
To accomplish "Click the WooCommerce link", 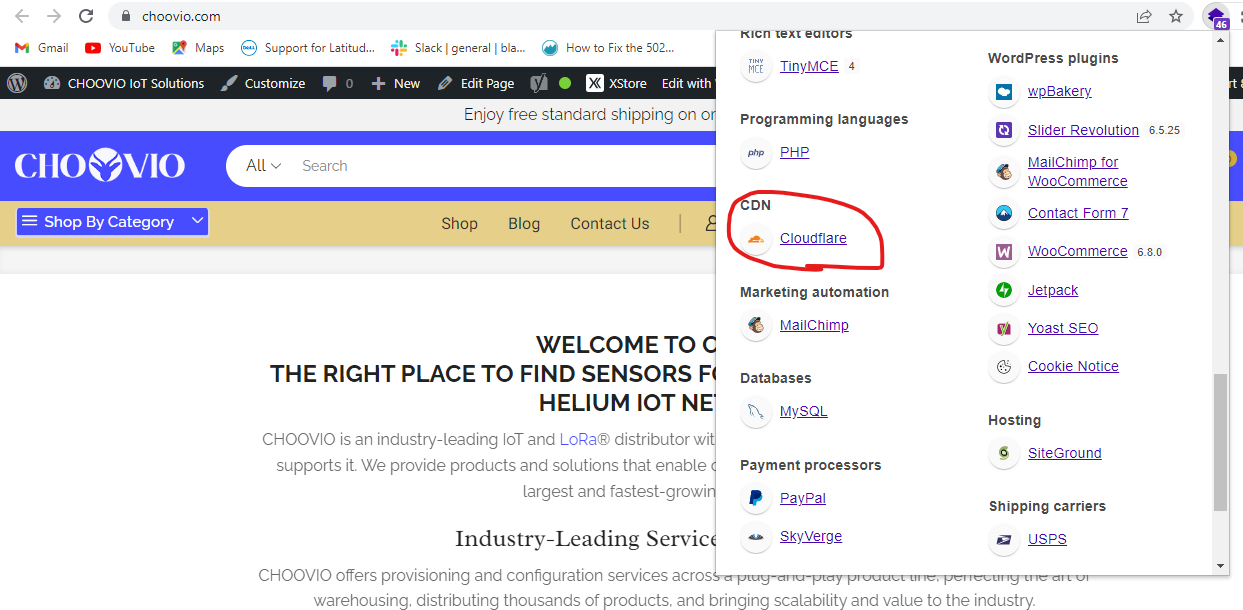I will click(x=1078, y=251).
